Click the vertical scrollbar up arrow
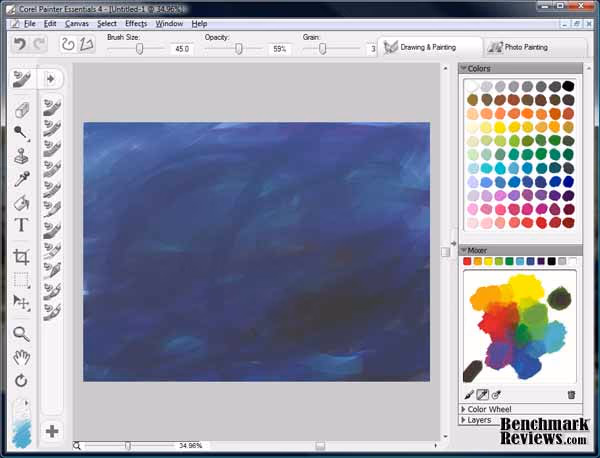 pos(445,68)
